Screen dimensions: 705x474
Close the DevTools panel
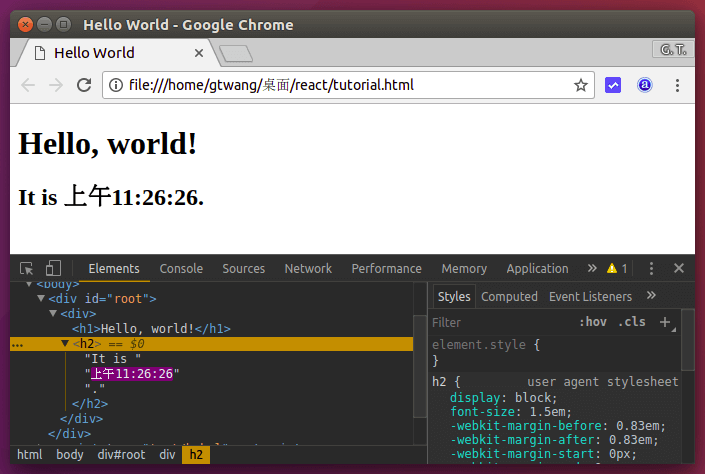(x=679, y=268)
